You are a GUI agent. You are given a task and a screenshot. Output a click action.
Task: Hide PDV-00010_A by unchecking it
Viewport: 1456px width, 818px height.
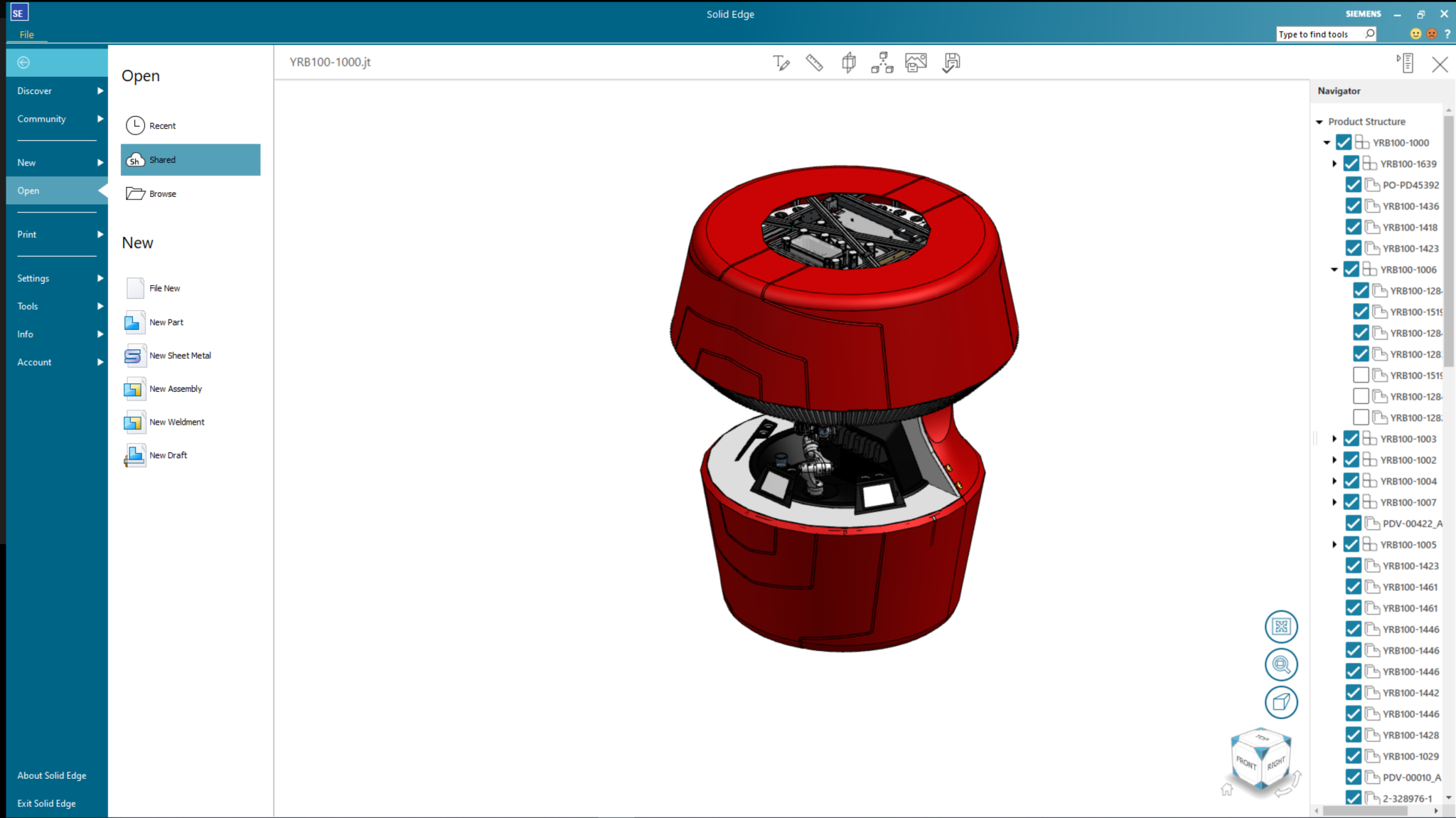(1354, 777)
